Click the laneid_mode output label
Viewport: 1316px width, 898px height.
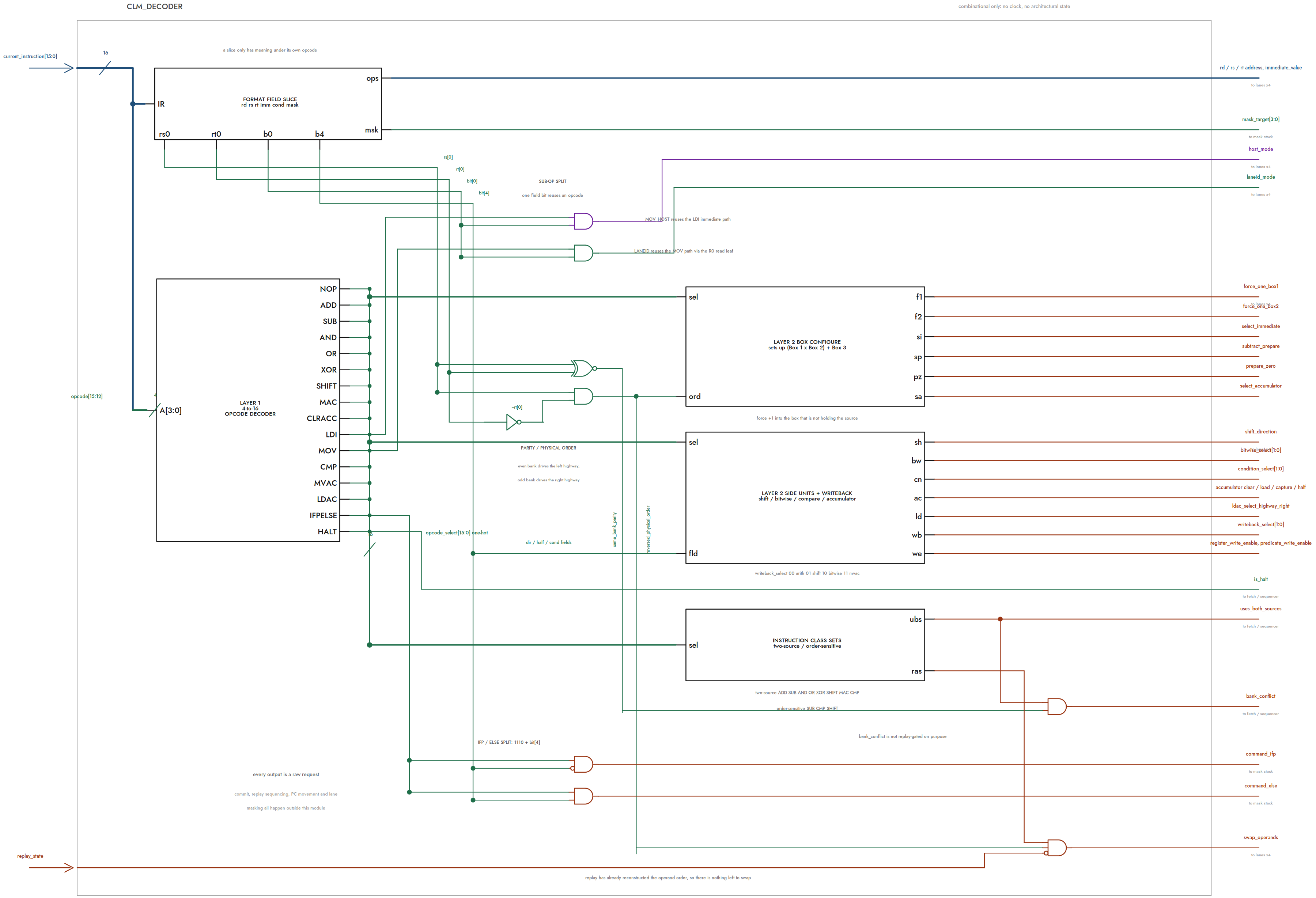pos(1260,177)
